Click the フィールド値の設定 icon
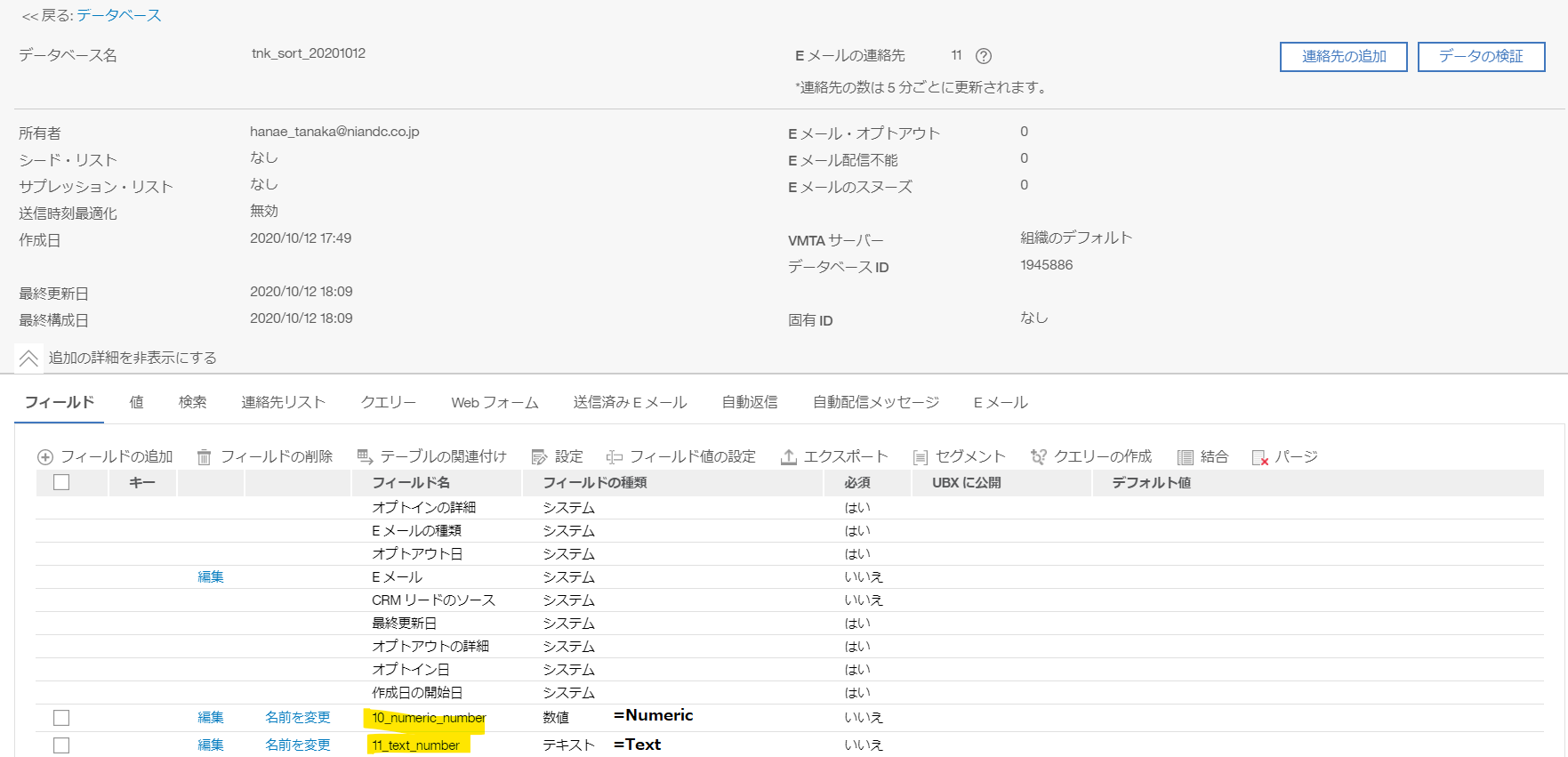Screen dimensions: 1568x757 (x=614, y=457)
